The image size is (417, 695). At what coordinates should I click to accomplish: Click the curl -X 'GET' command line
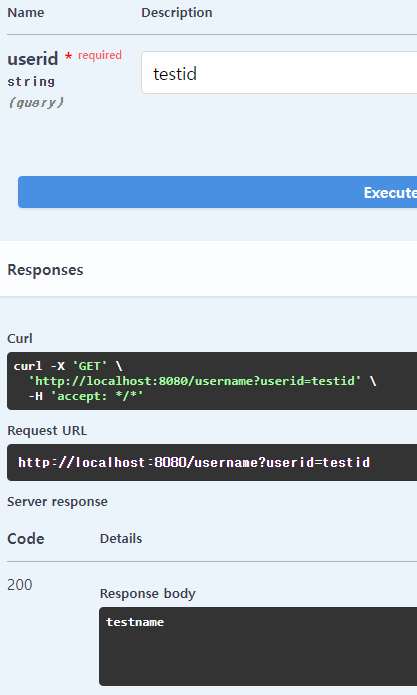(68, 366)
